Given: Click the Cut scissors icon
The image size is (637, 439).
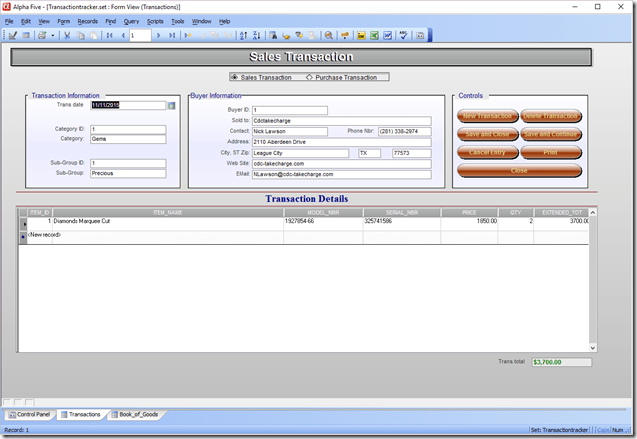Looking at the screenshot, I should (x=67, y=35).
